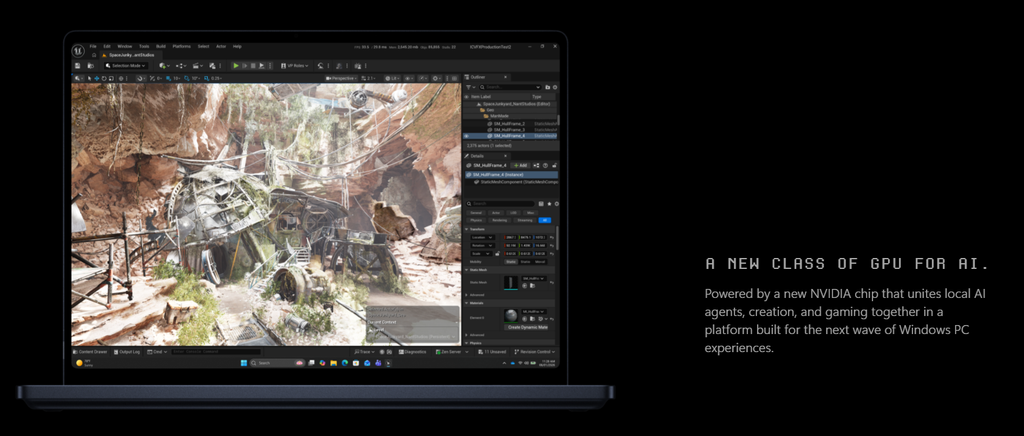Collapse the Materials section

click(x=466, y=303)
